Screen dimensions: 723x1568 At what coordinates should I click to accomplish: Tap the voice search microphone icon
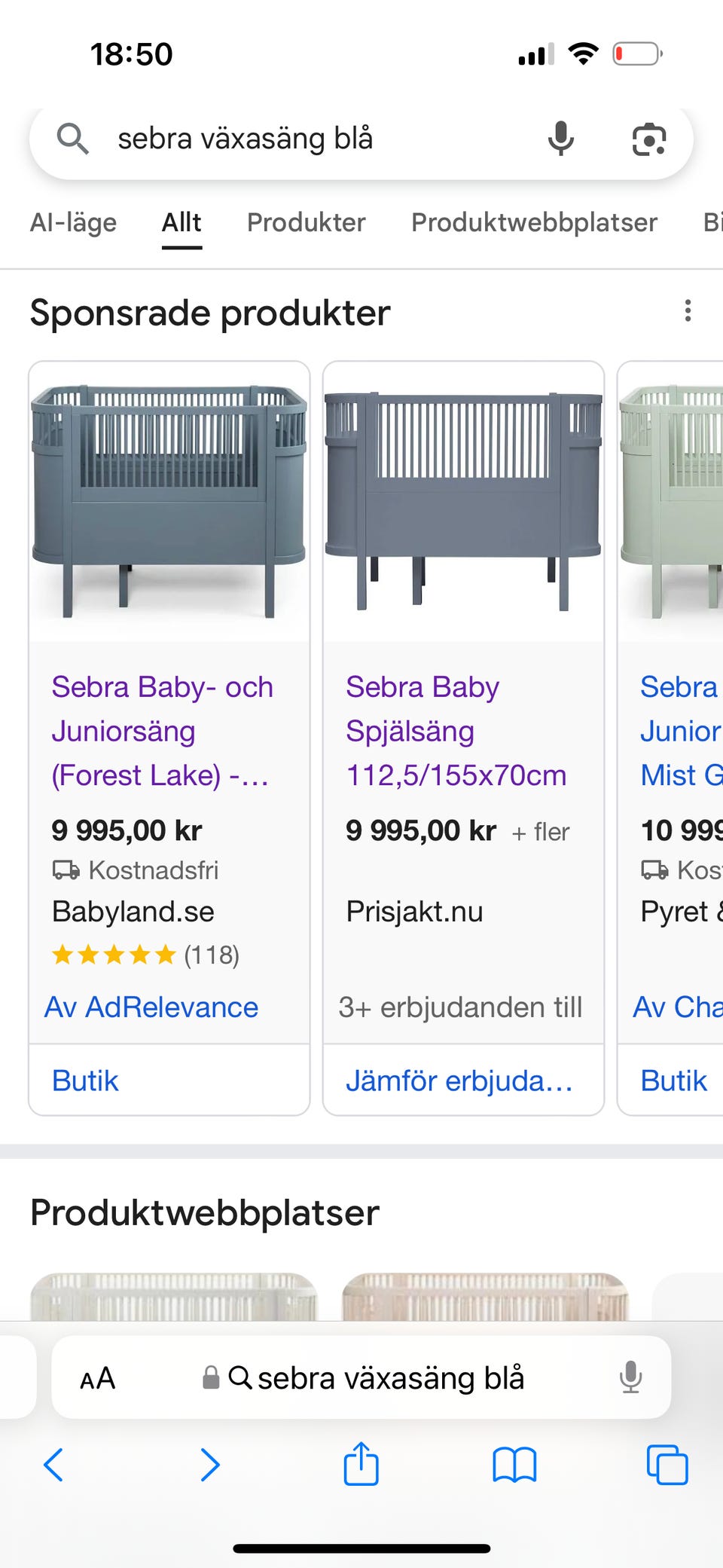coord(560,139)
